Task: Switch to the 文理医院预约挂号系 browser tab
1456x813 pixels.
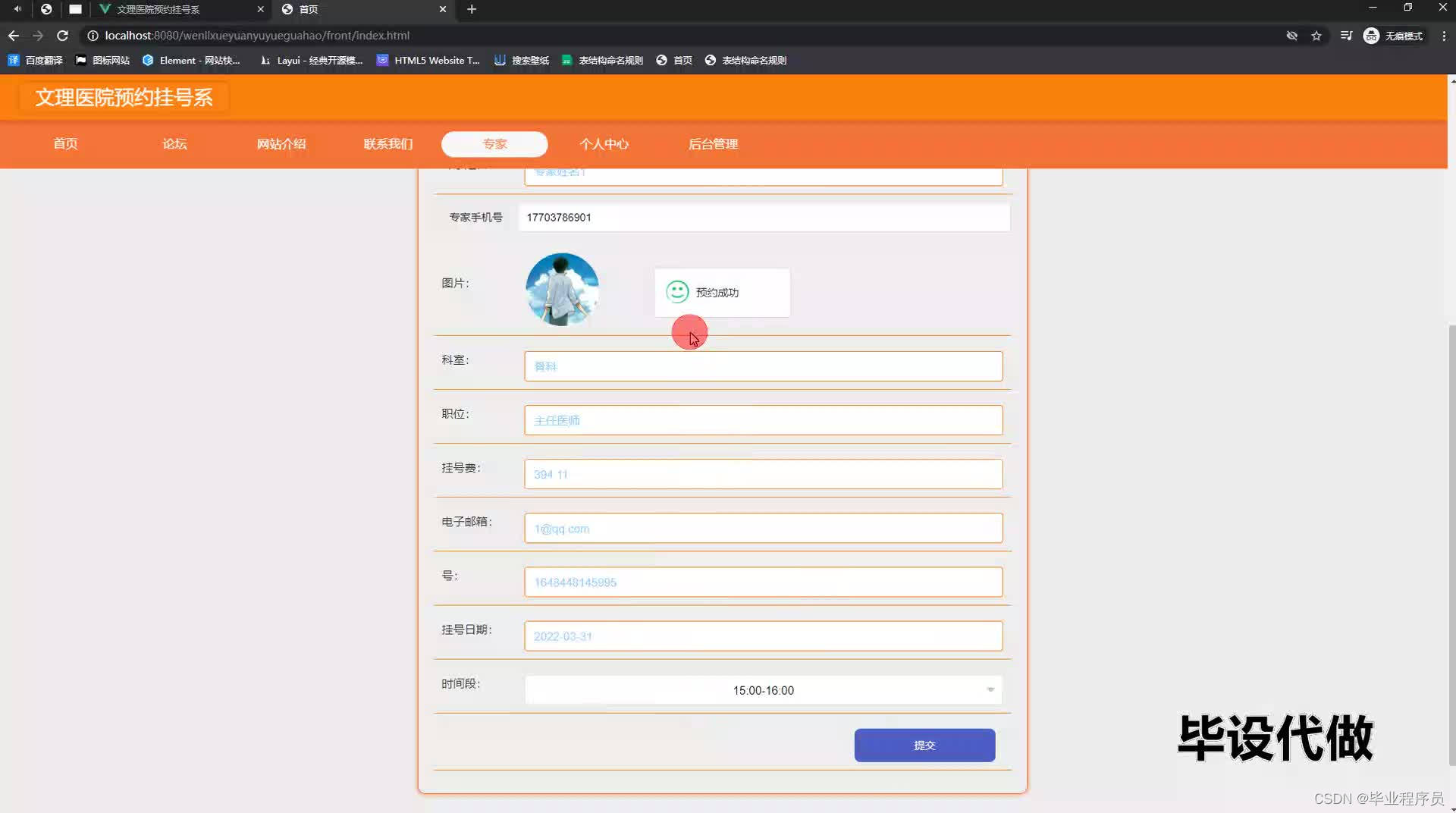Action: click(x=182, y=9)
